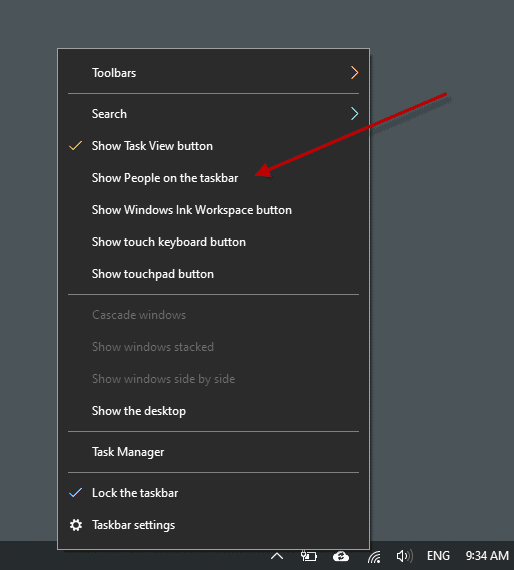
Task: Open Task Manager from the menu
Action: [213, 452]
